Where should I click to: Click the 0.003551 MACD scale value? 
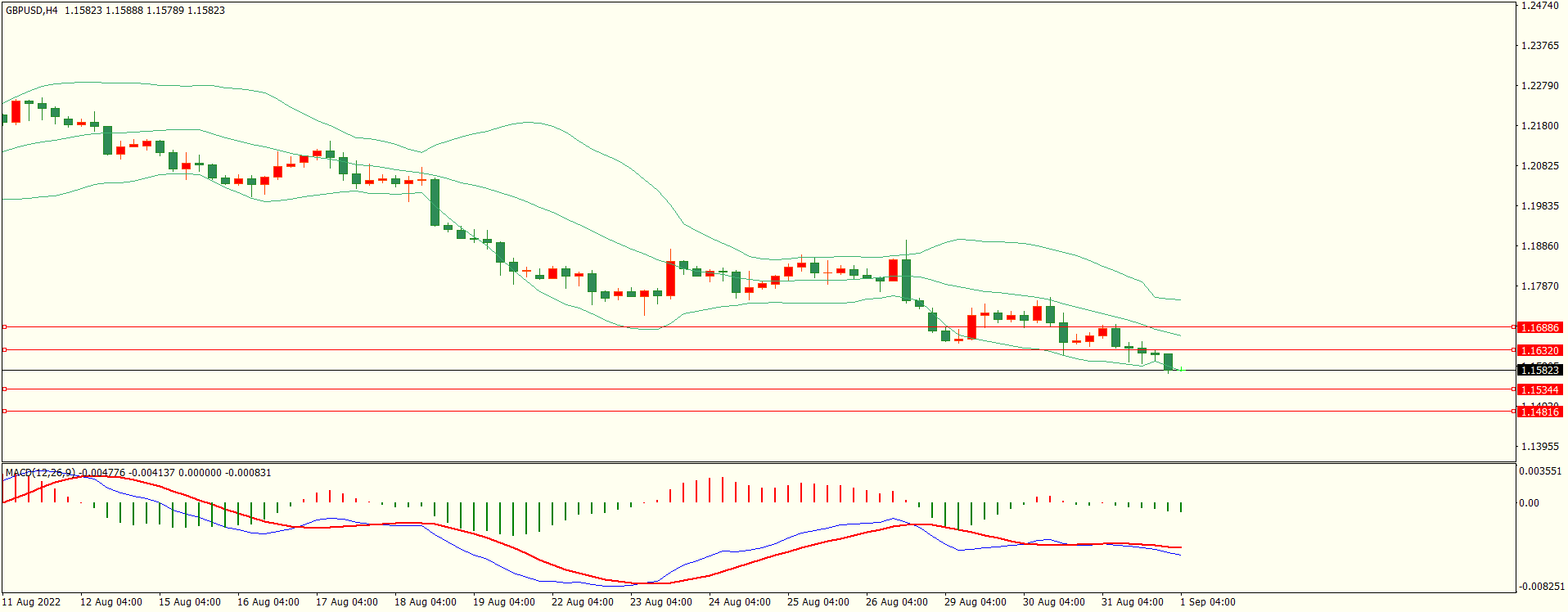tap(1539, 471)
